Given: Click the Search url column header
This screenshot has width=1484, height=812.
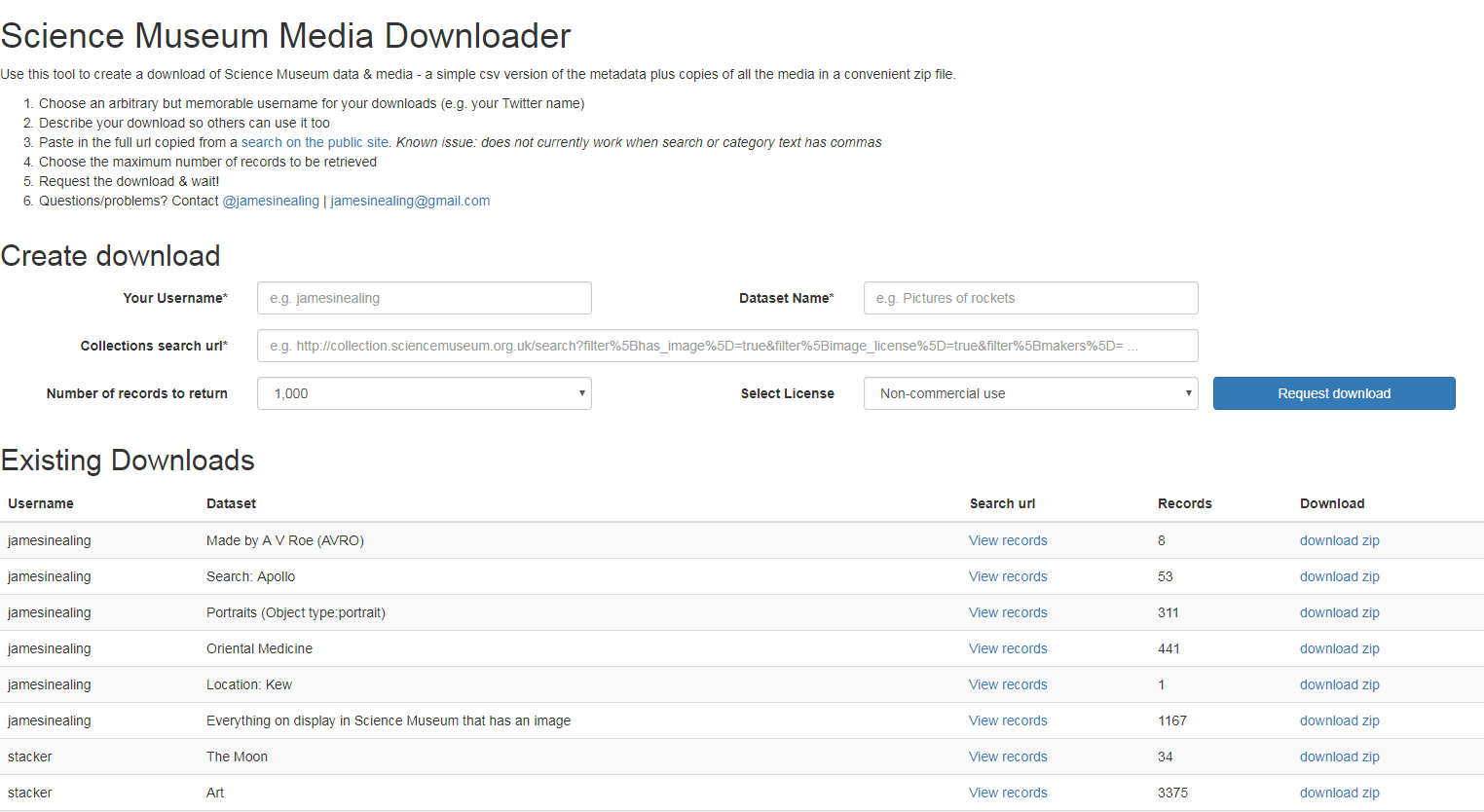Looking at the screenshot, I should (1002, 503).
